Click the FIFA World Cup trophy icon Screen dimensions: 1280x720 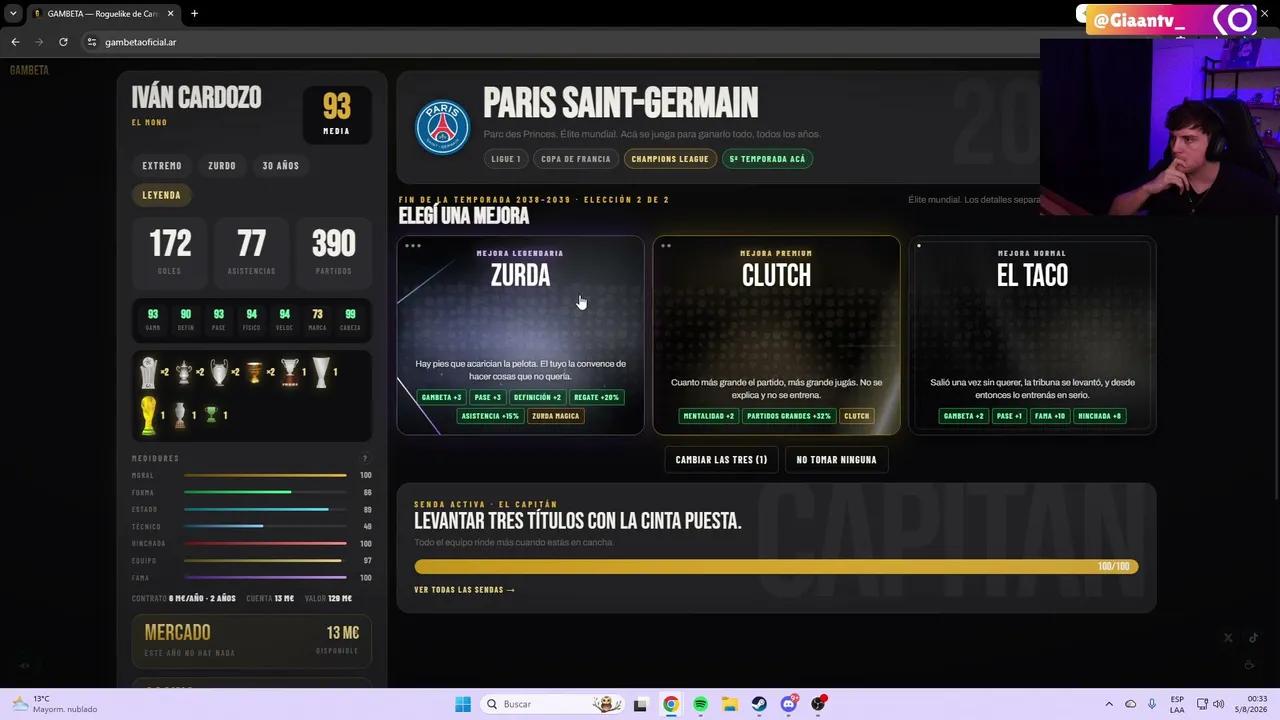[148, 415]
